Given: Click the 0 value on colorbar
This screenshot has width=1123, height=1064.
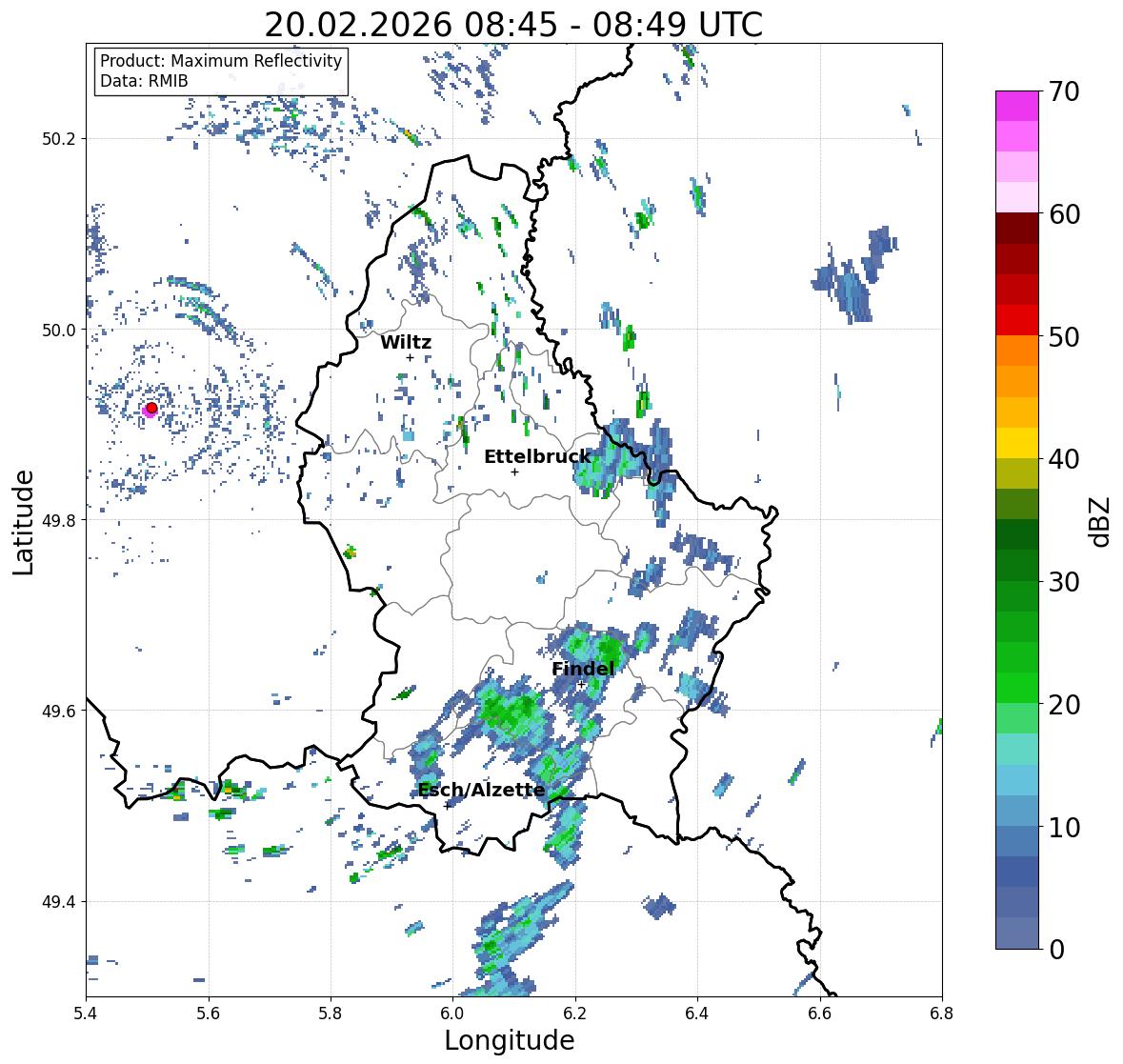Looking at the screenshot, I should point(1056,950).
